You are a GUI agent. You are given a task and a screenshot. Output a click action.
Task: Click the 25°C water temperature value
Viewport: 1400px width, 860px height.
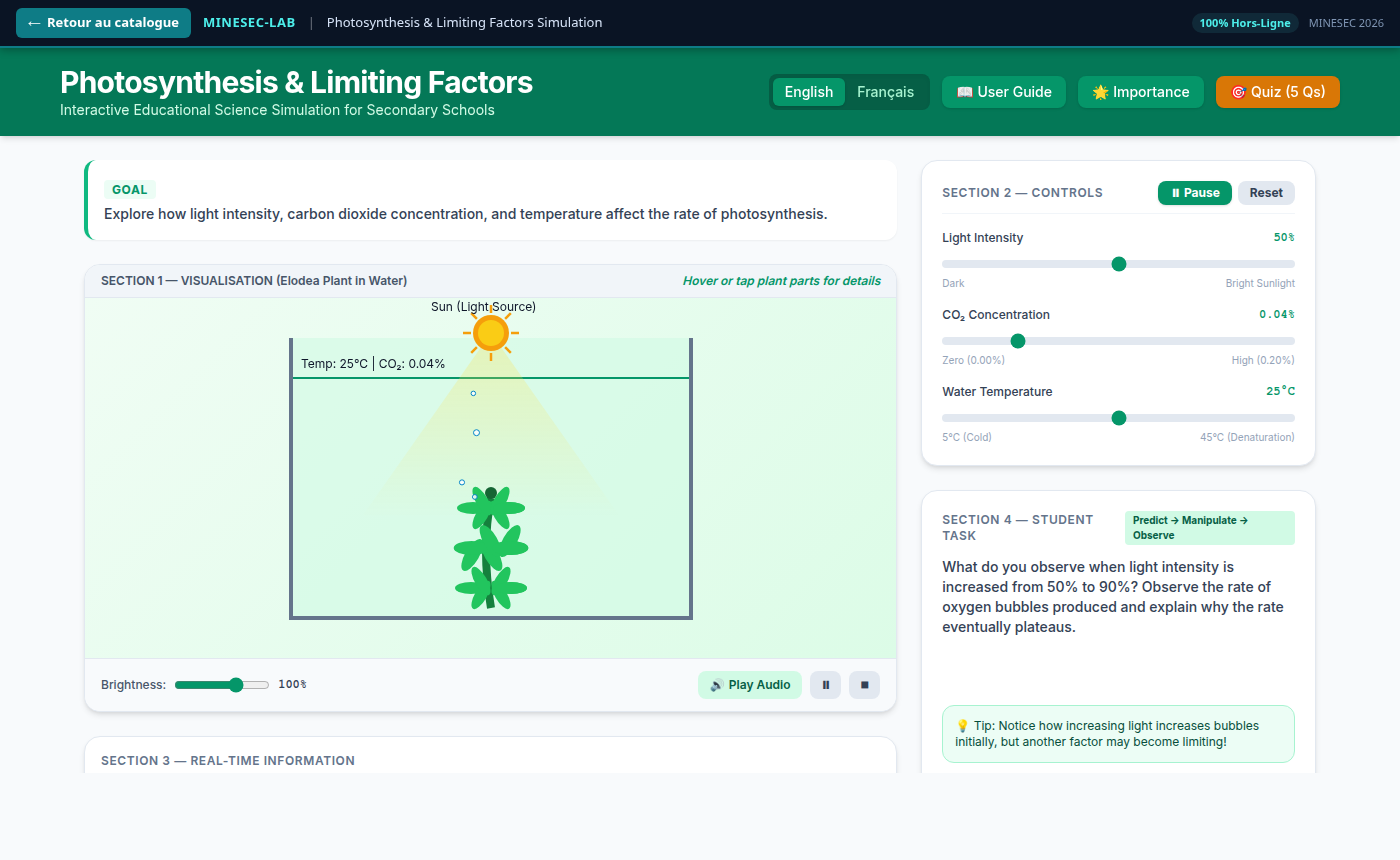pyautogui.click(x=1281, y=392)
